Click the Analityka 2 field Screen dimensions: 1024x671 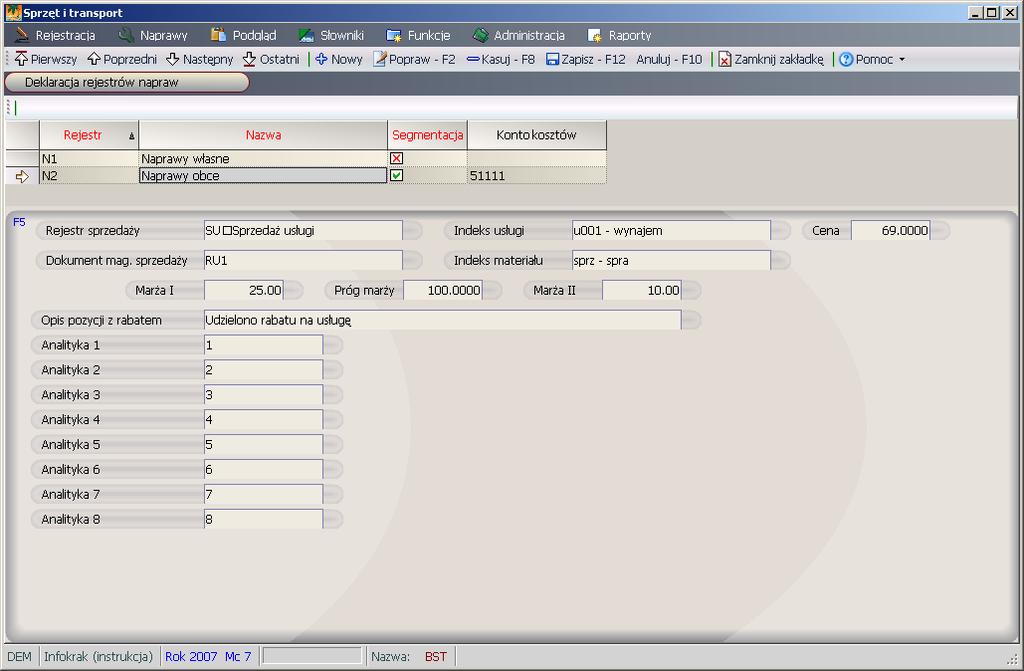pyautogui.click(x=263, y=370)
